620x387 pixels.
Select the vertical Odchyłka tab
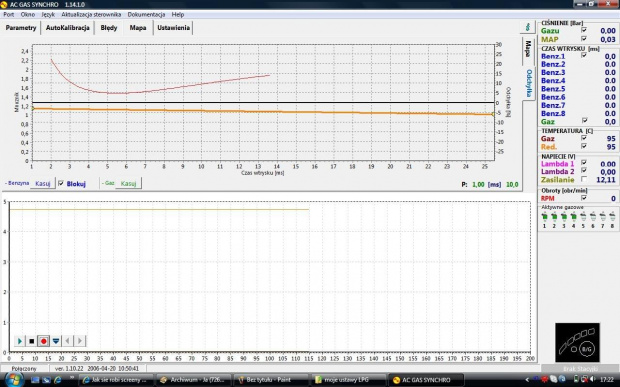[529, 83]
